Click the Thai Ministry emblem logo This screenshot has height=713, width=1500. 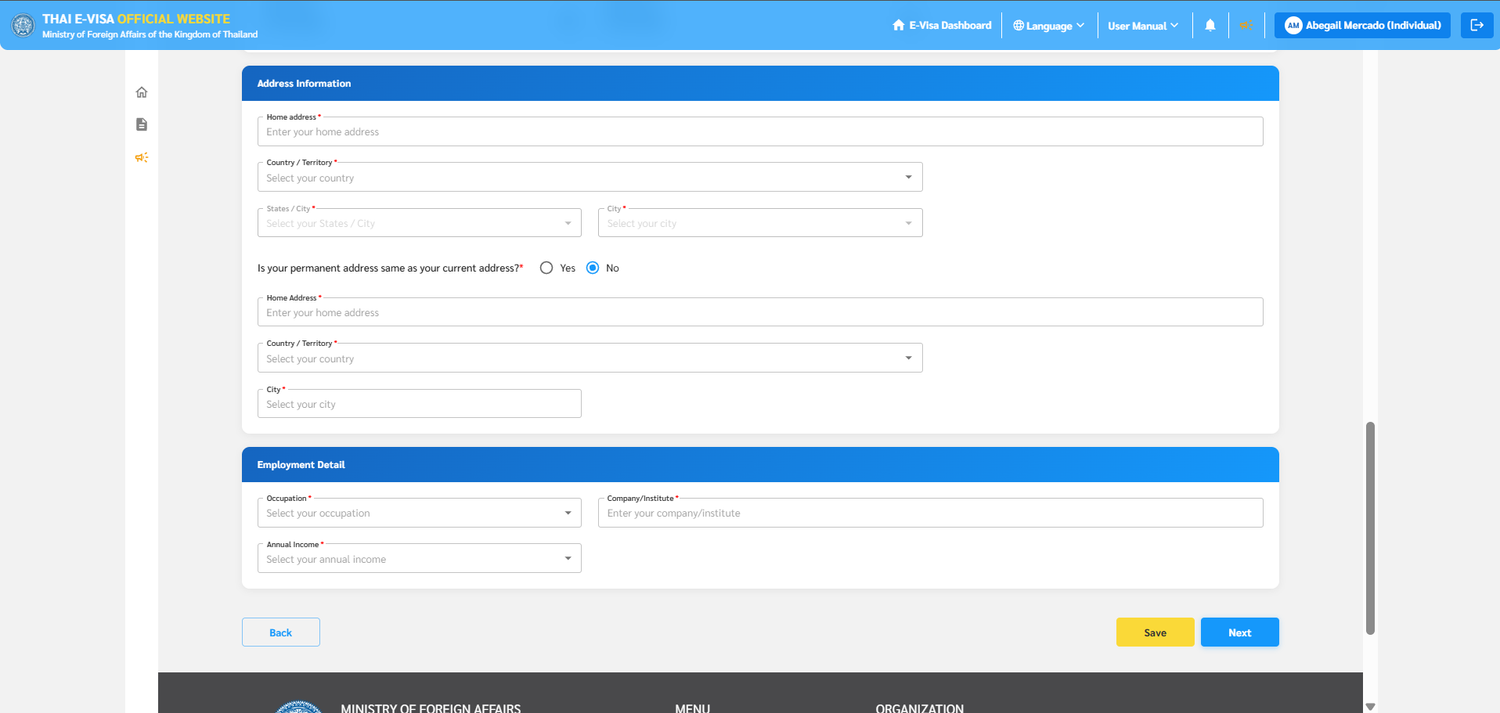(22, 25)
